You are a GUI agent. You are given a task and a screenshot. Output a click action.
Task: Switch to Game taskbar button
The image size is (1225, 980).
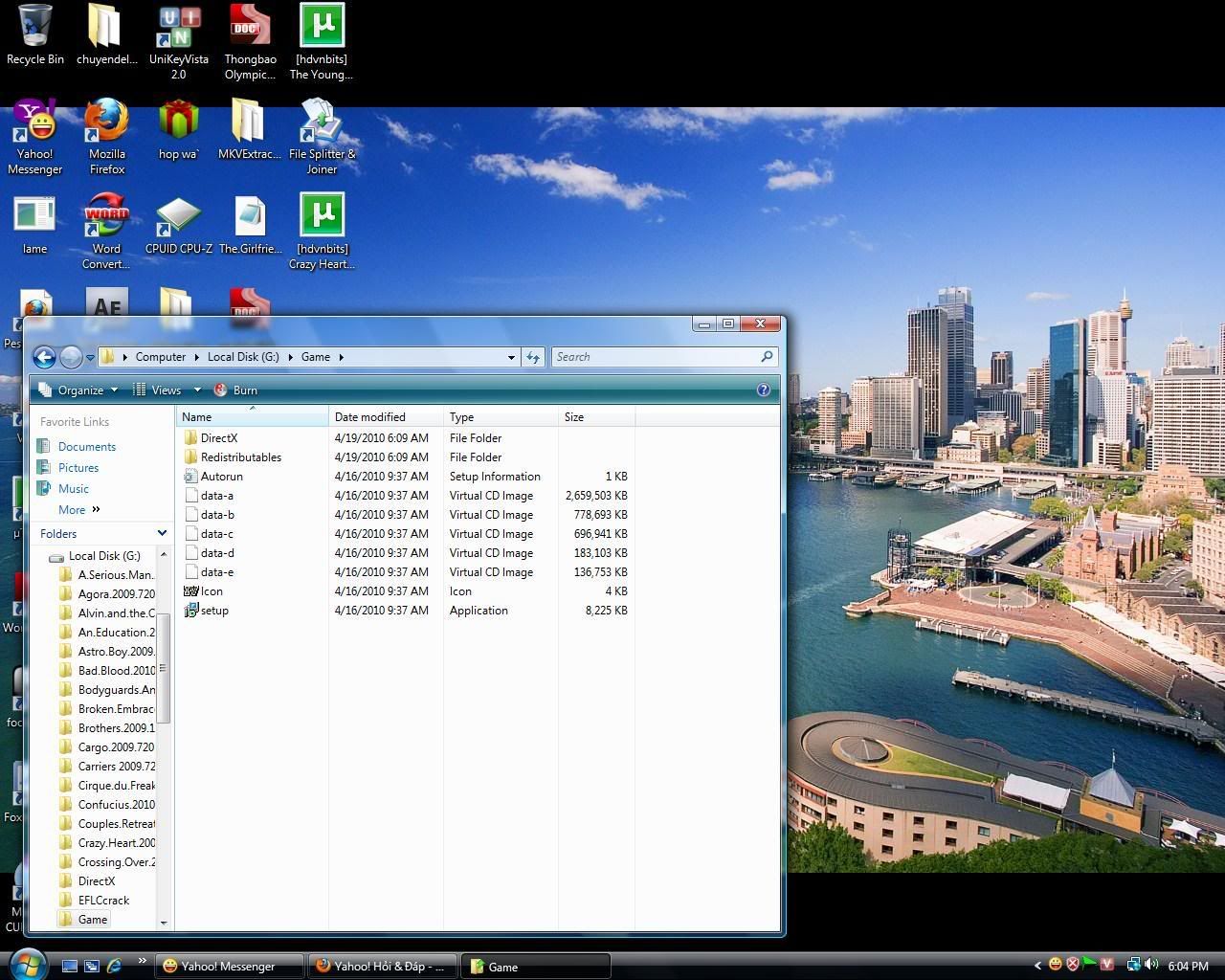pyautogui.click(x=536, y=966)
